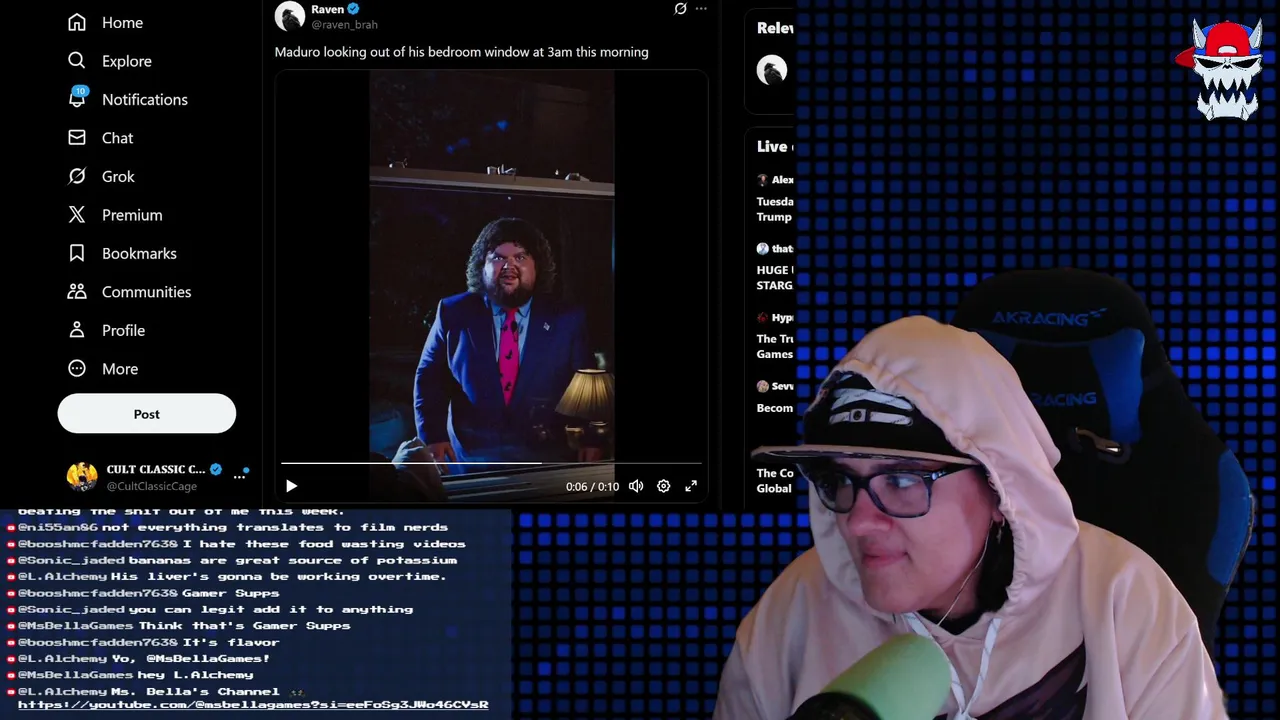The width and height of the screenshot is (1280, 720).
Task: Enter fullscreen with expand icon
Action: [691, 486]
